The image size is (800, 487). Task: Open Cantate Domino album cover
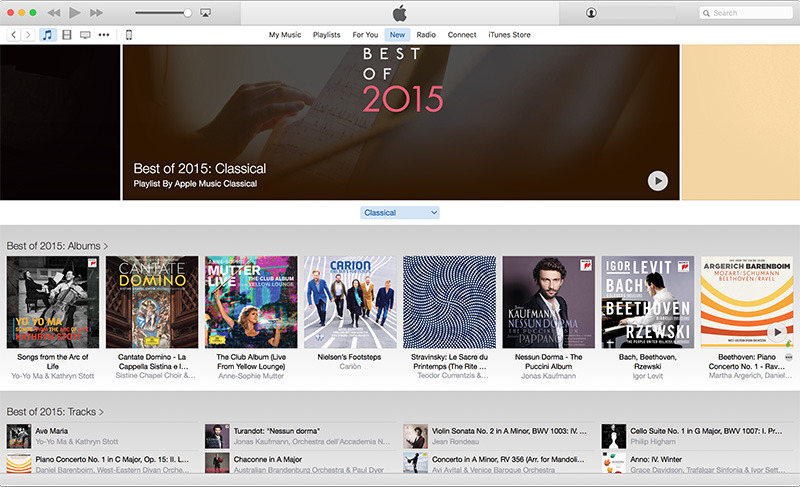152,302
